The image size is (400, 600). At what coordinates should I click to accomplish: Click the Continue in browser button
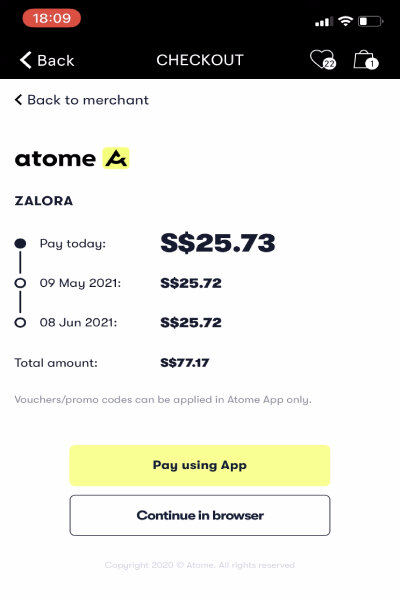(x=200, y=515)
